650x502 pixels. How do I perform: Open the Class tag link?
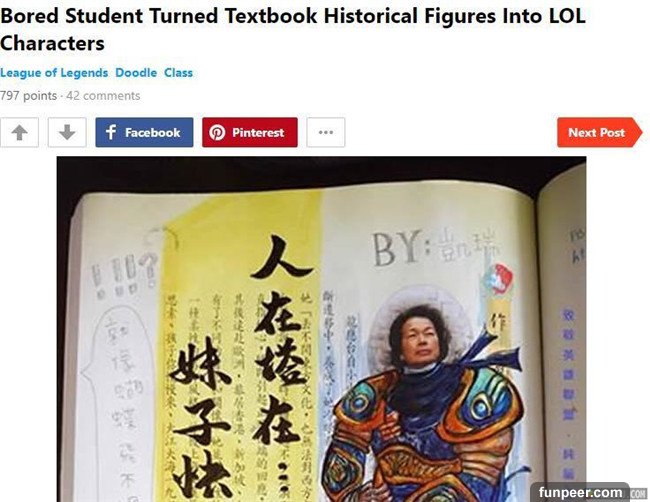pyautogui.click(x=178, y=73)
